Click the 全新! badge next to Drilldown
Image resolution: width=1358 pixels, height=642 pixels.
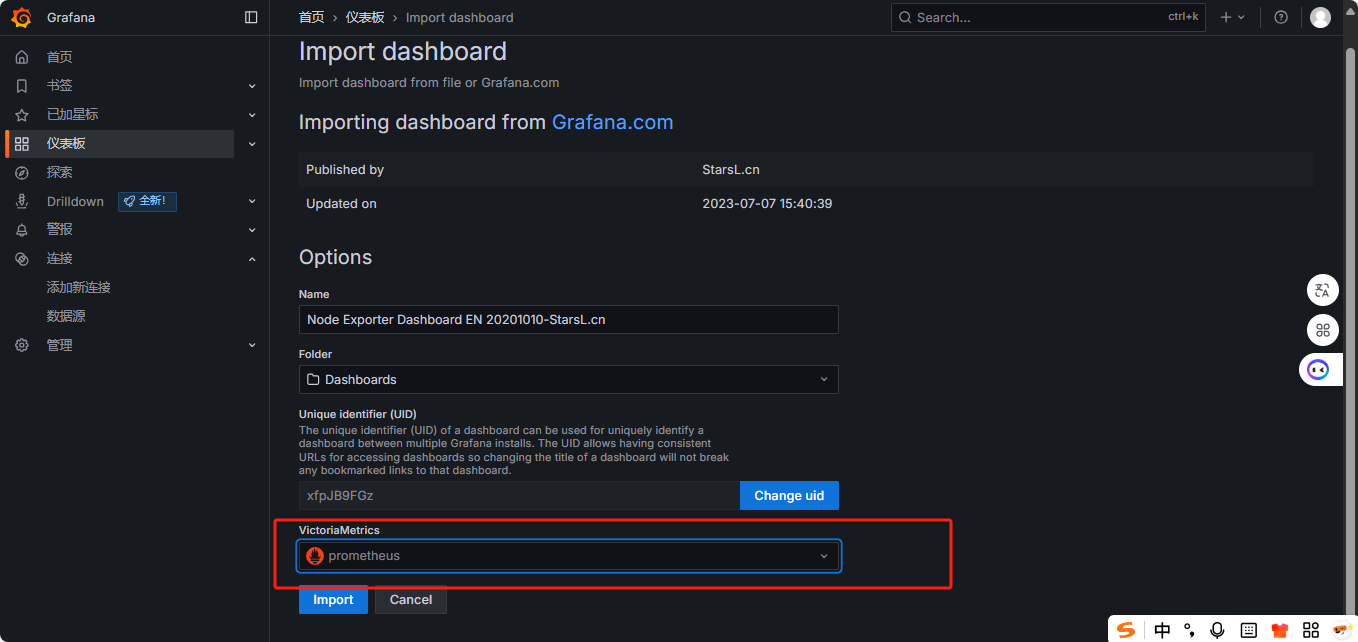pos(147,201)
